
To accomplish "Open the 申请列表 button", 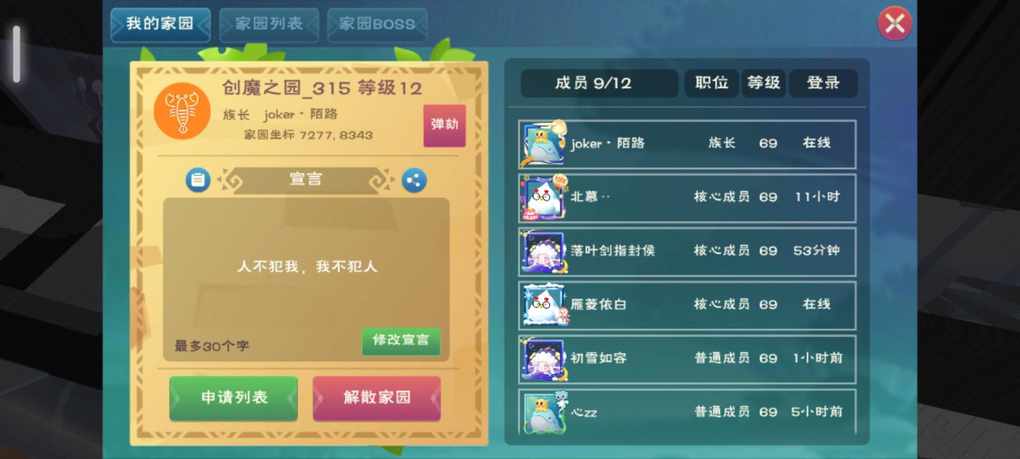I will click(234, 399).
